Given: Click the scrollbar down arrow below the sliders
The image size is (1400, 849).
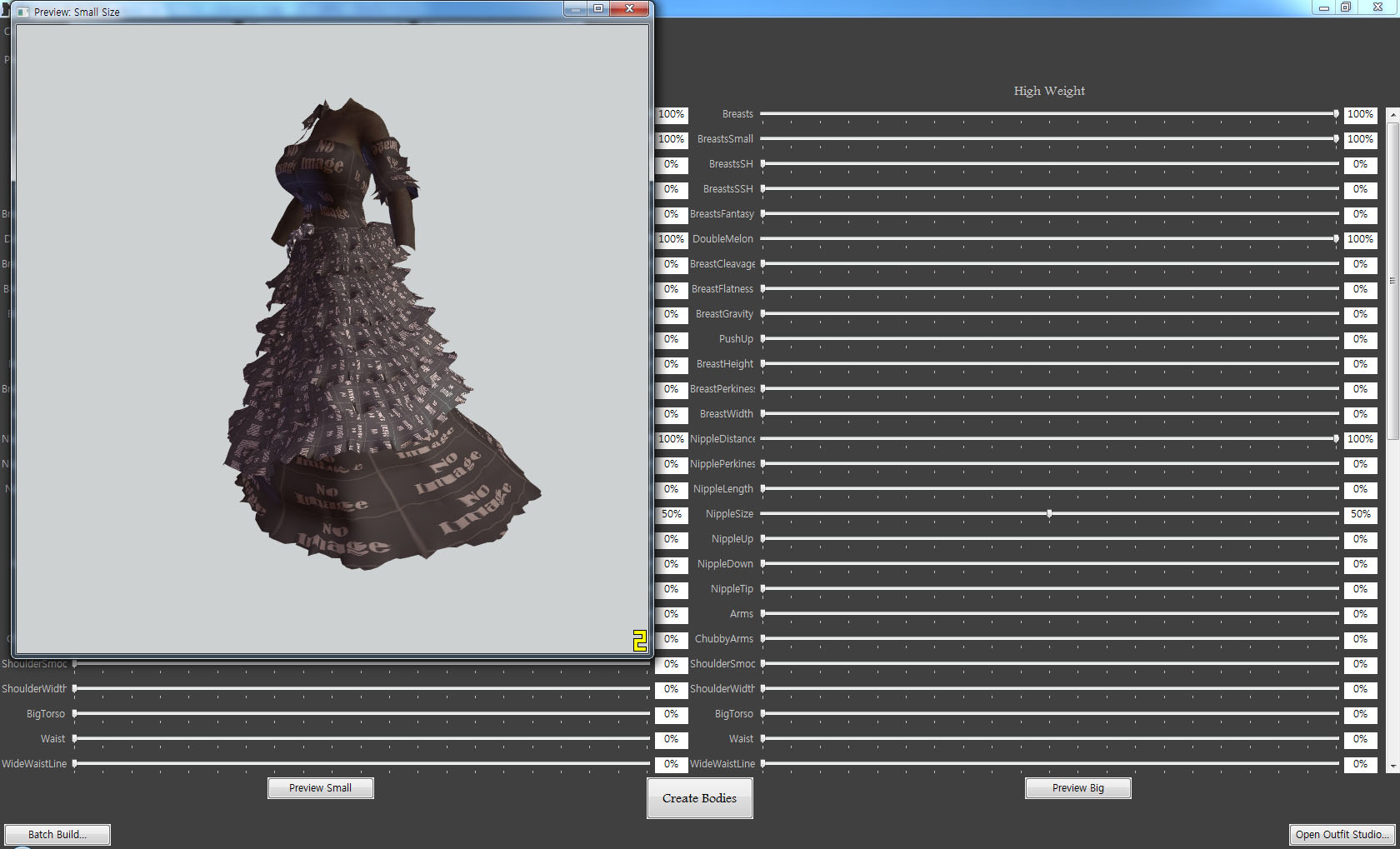Looking at the screenshot, I should pos(1392,767).
